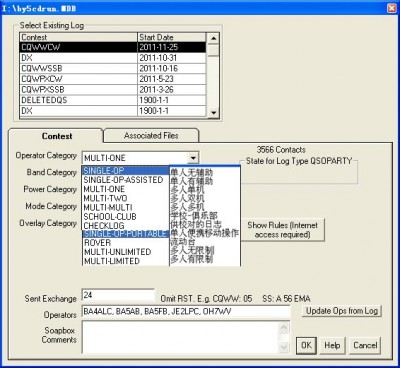Click the Start Date column header

pyautogui.click(x=172, y=37)
